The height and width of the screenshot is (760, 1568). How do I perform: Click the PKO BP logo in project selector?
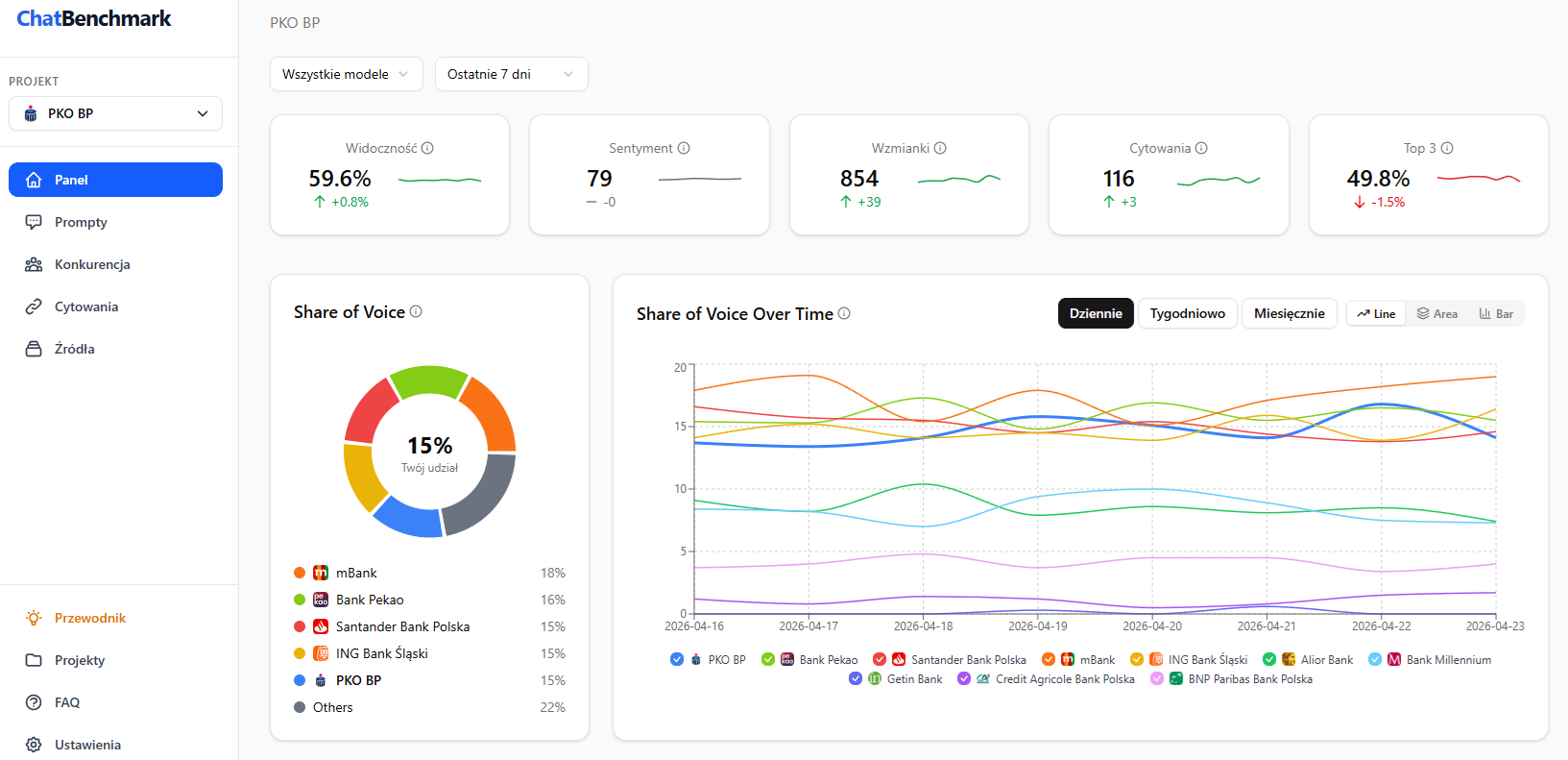click(x=31, y=113)
